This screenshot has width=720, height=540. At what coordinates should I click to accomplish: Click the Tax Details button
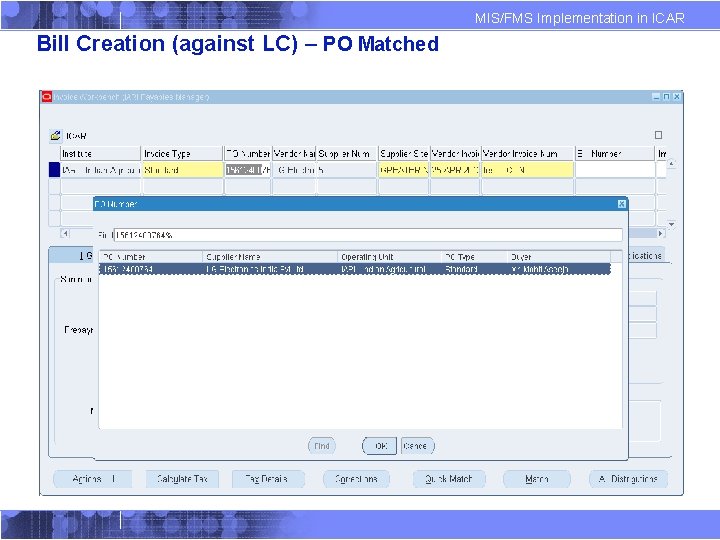click(x=268, y=479)
